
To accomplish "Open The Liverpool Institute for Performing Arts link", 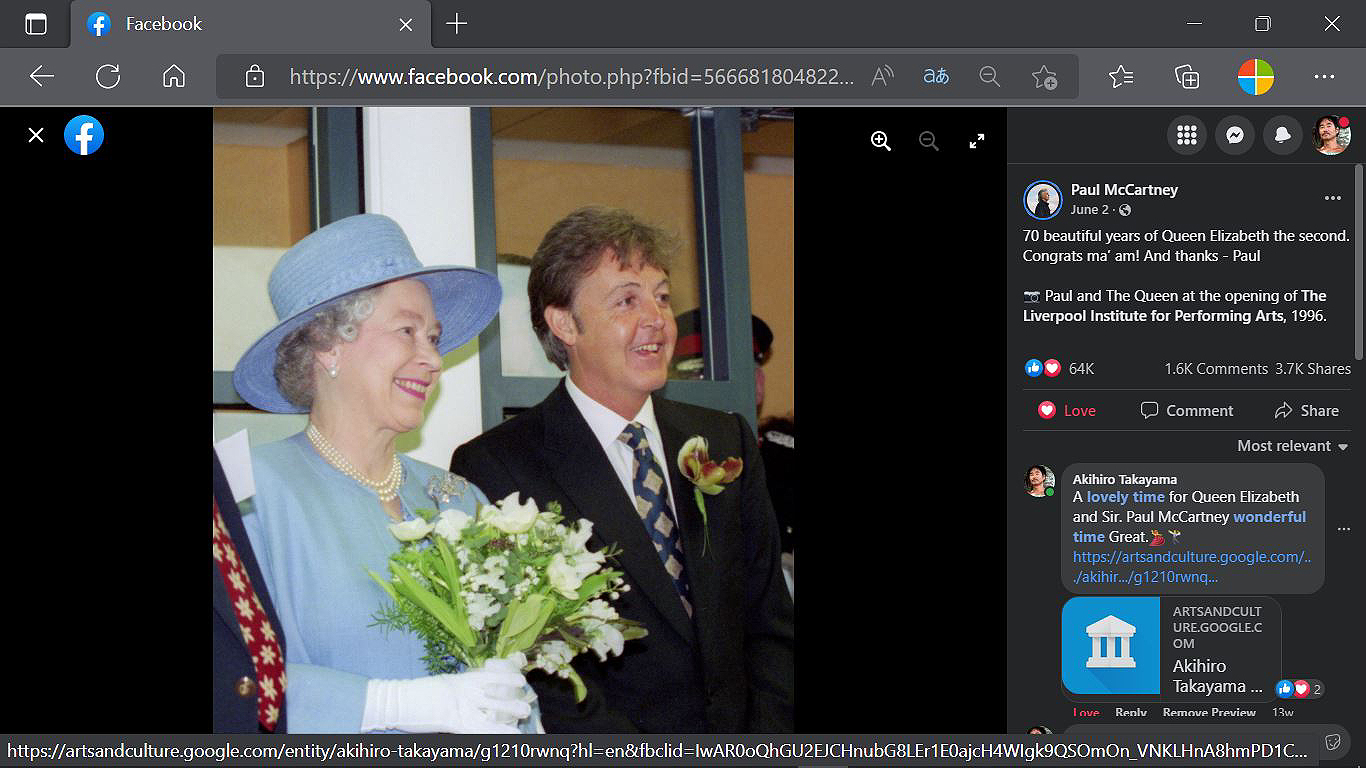I will coord(1175,306).
